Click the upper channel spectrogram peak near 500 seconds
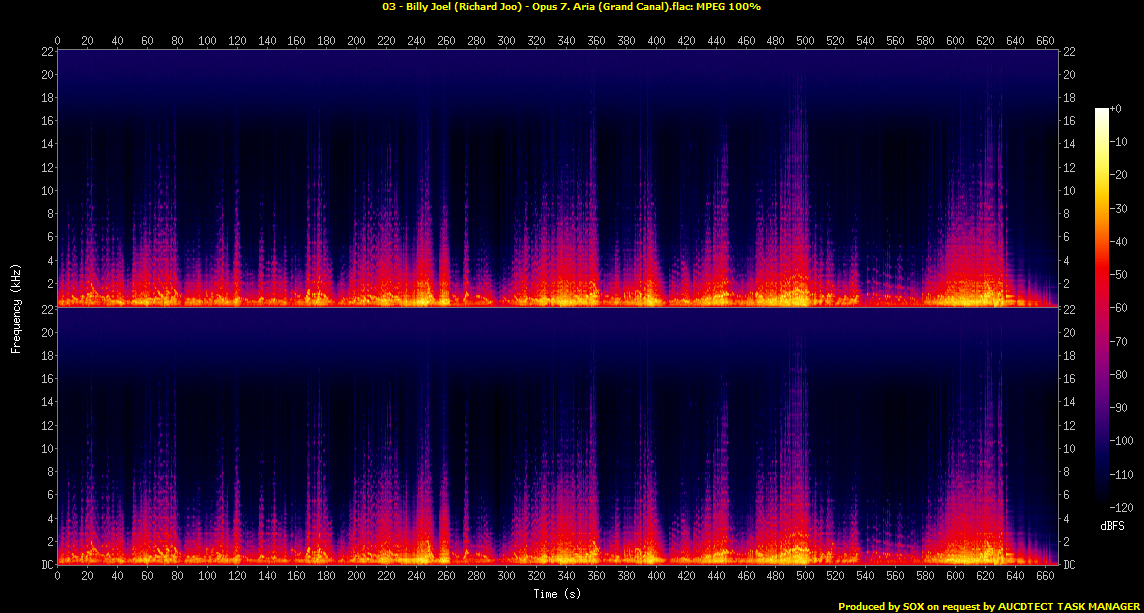The image size is (1144, 613). (x=798, y=200)
